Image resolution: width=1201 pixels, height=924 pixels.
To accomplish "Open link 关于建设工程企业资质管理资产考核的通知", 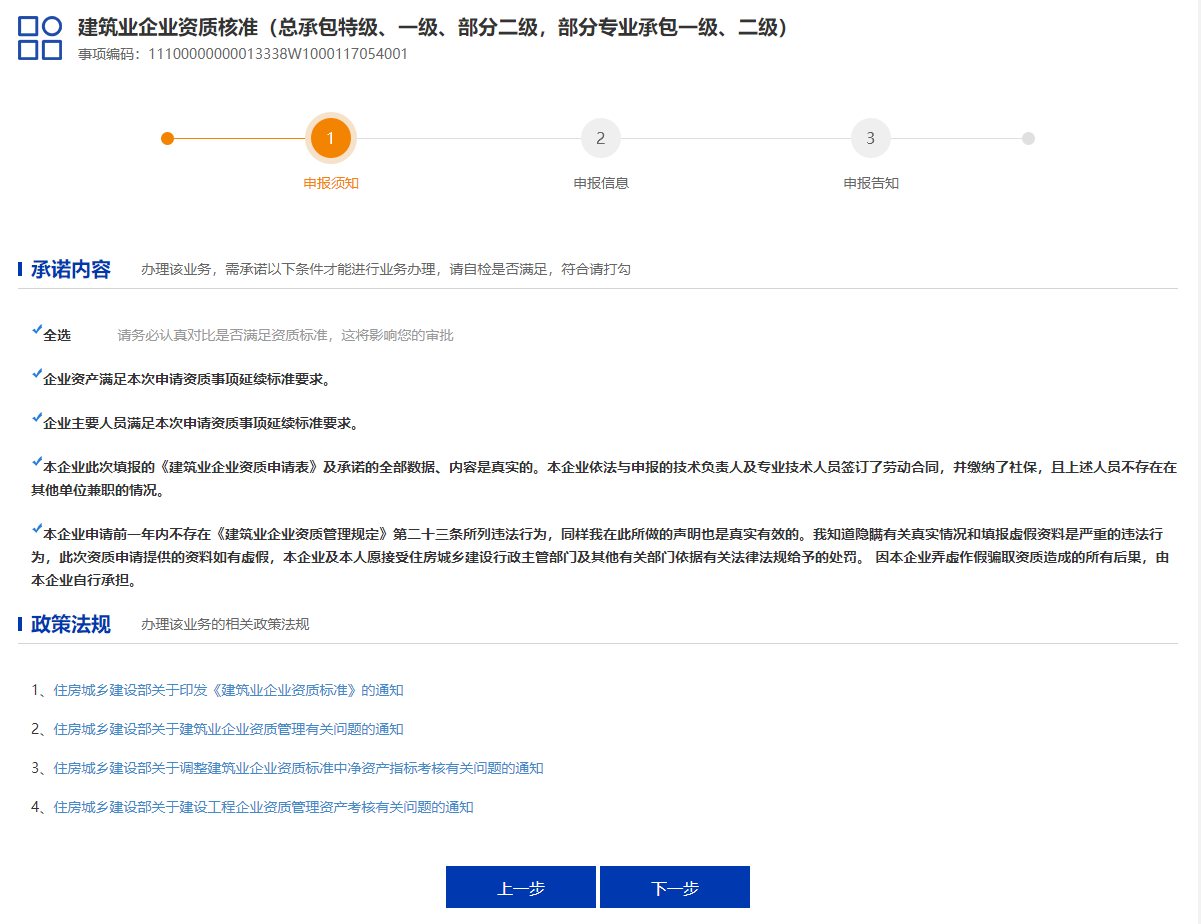I will point(263,807).
